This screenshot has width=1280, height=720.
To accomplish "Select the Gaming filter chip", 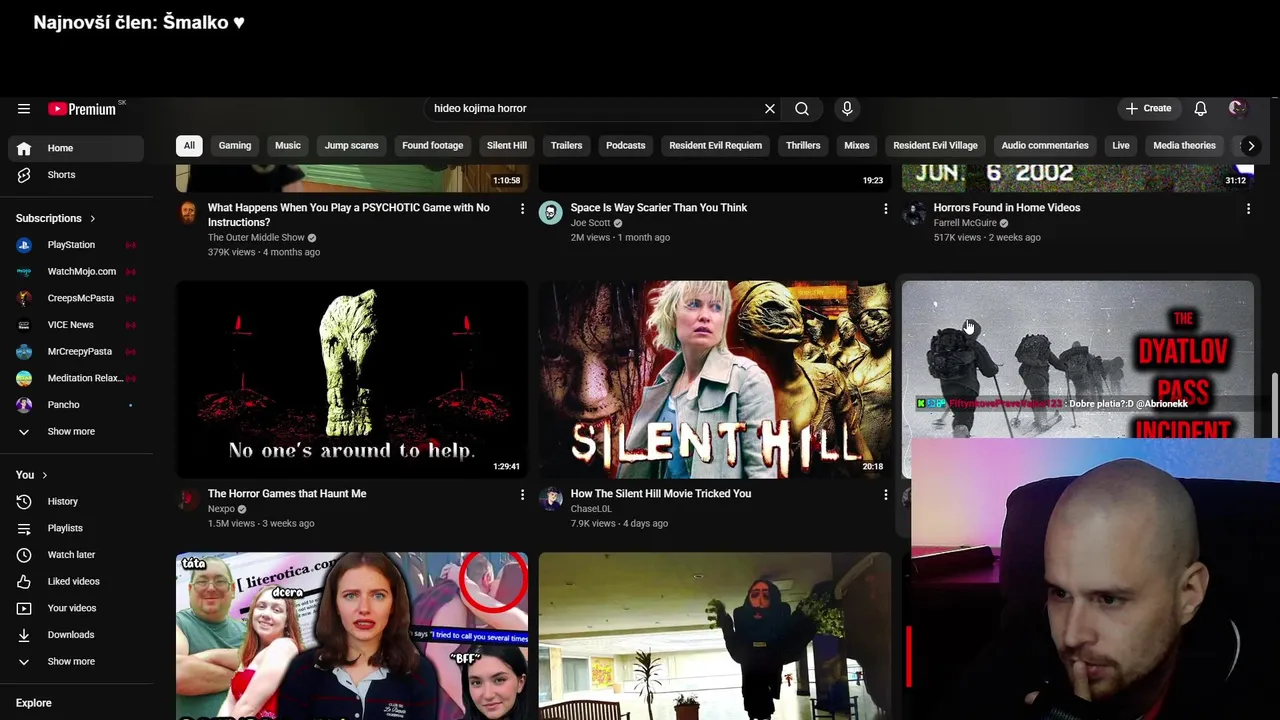I will pos(235,146).
